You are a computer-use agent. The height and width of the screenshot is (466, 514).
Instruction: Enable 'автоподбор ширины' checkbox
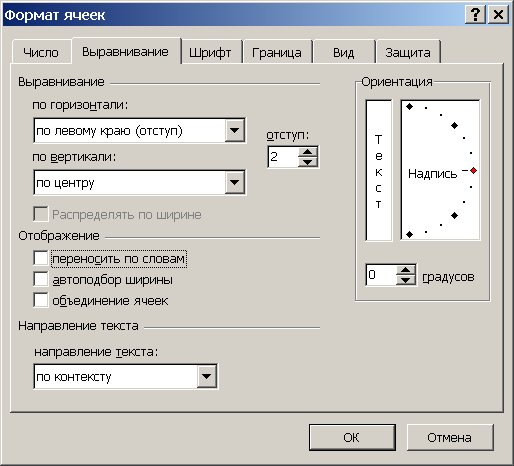[x=41, y=279]
